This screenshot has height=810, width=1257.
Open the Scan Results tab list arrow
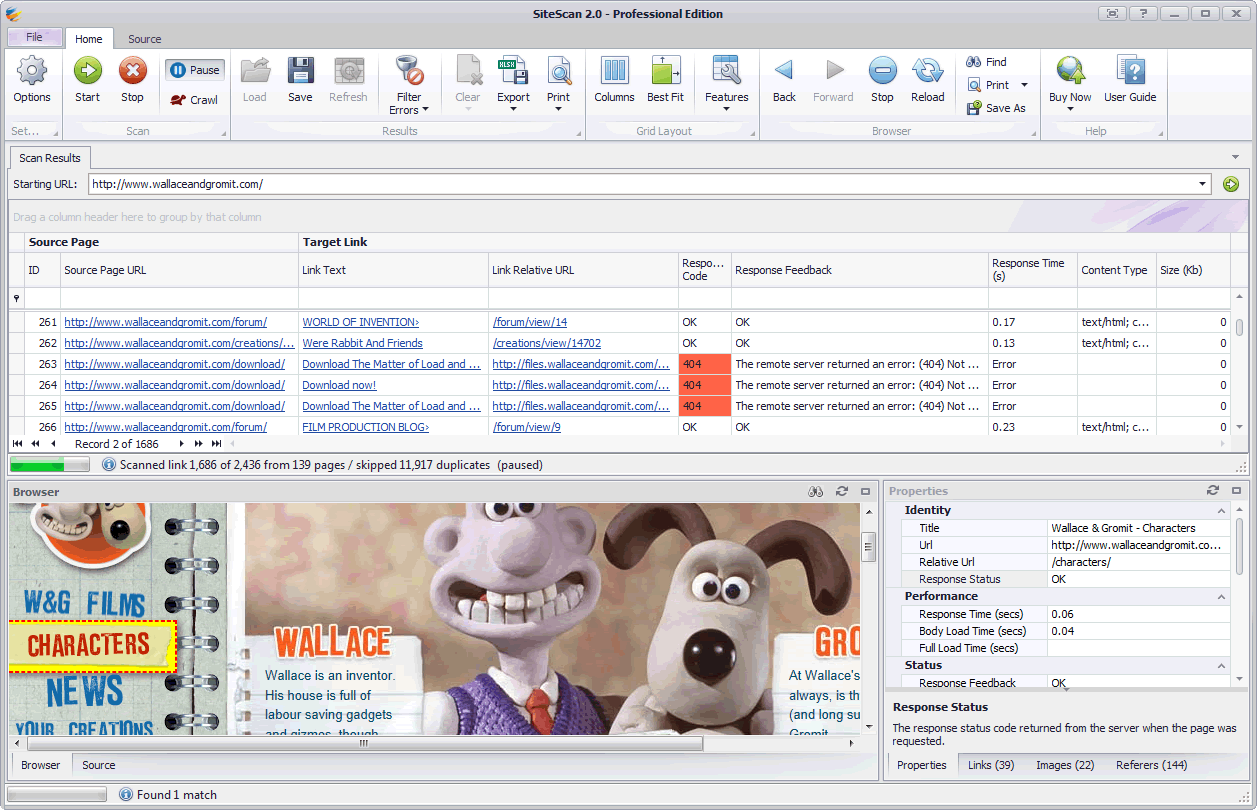click(1235, 157)
